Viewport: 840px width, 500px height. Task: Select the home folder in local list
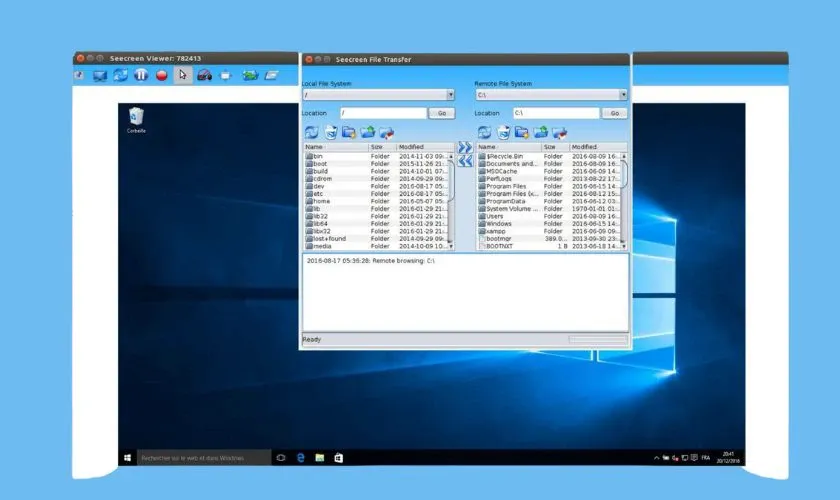pyautogui.click(x=321, y=201)
